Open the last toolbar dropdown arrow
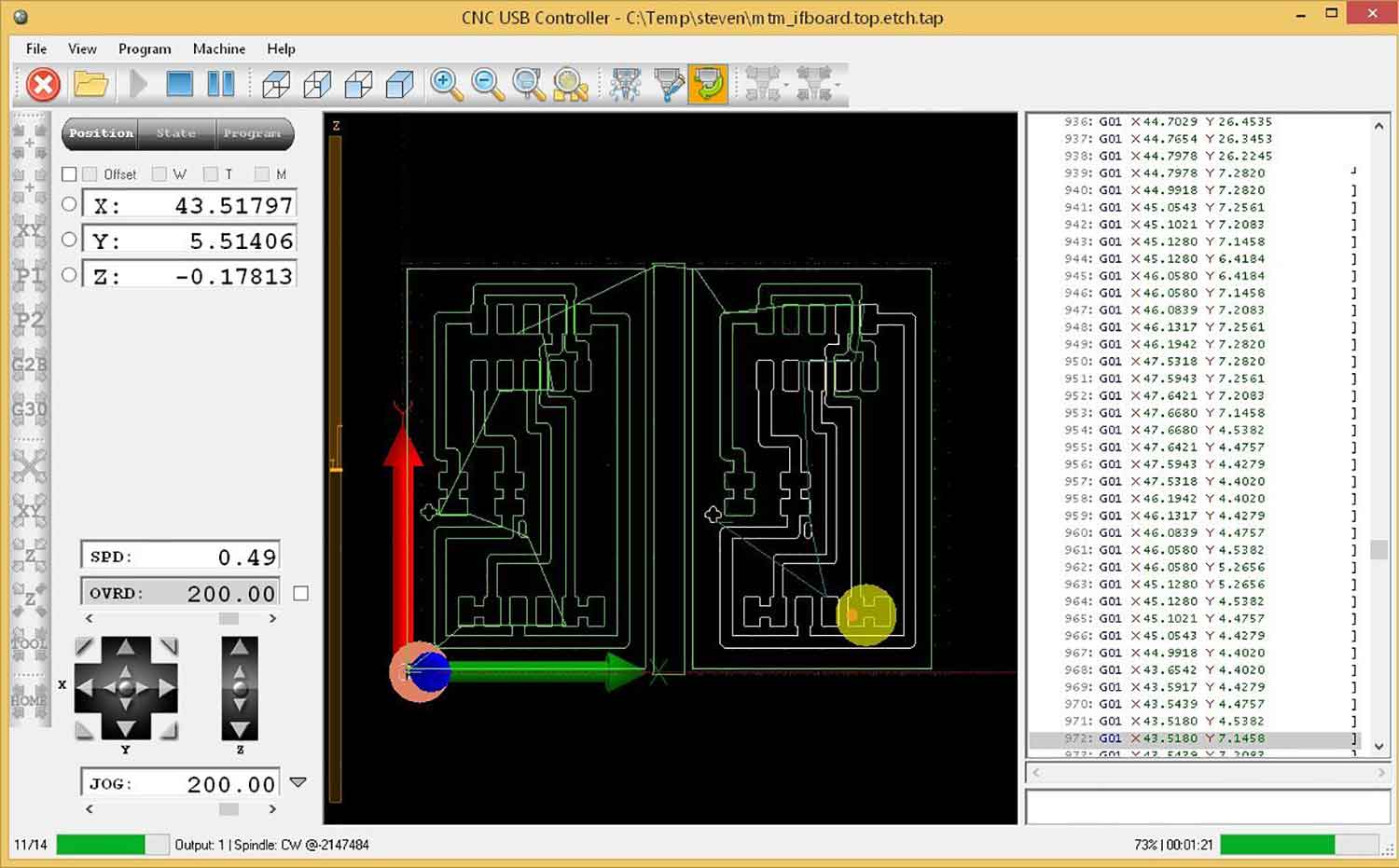Image resolution: width=1399 pixels, height=868 pixels. pyautogui.click(x=838, y=86)
